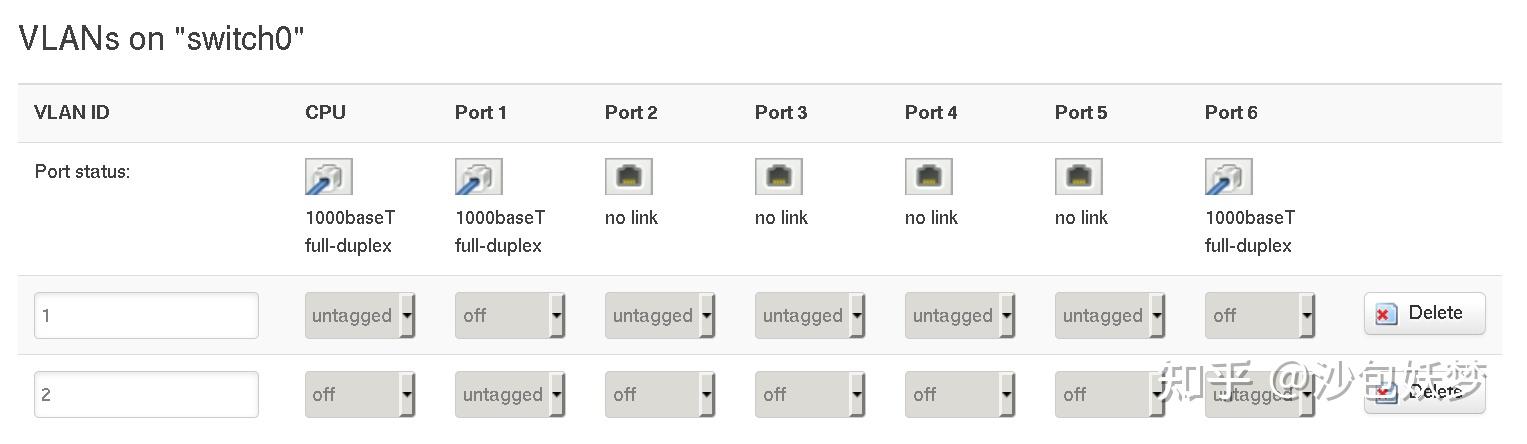Open VLAN 2 Port 3 dropdown
Viewport: 1527px width, 444px height.
(x=810, y=395)
